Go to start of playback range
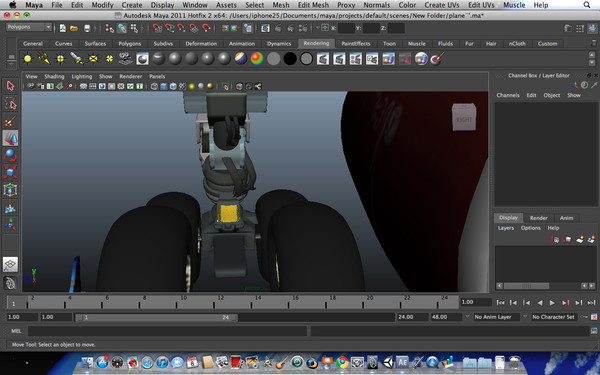600x375 pixels. tap(500, 303)
